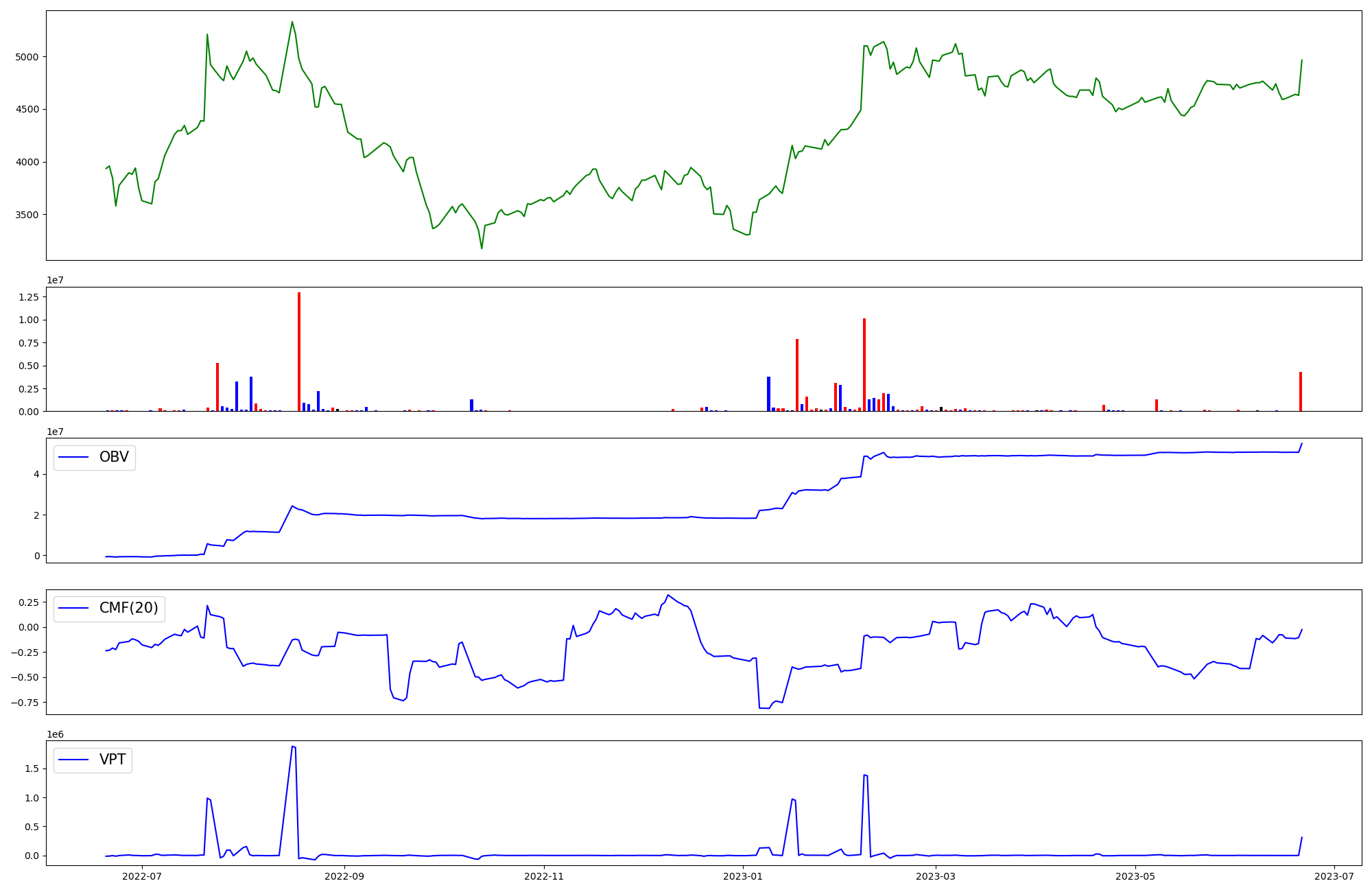1372x892 pixels.
Task: Click the highest peak of the green price line
Action: [292, 22]
